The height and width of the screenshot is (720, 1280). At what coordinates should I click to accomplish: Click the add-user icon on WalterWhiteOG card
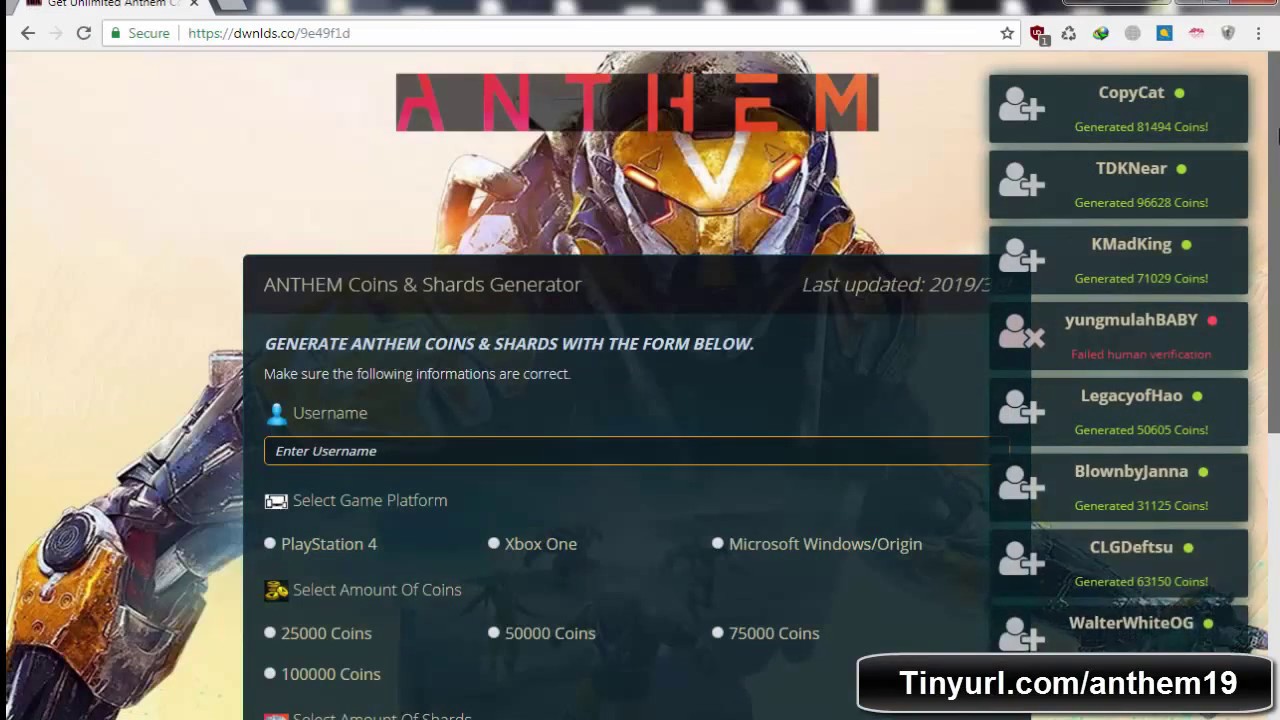1022,634
